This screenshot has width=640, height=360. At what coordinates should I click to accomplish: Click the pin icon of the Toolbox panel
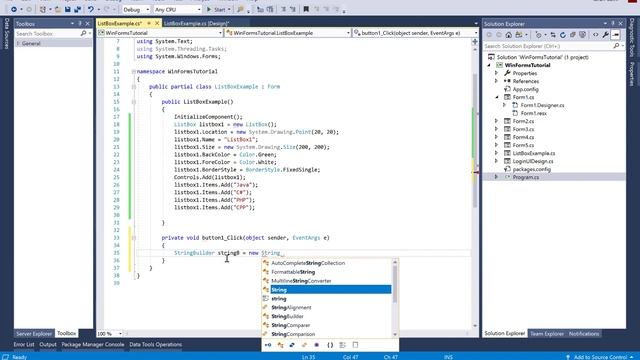pos(80,24)
